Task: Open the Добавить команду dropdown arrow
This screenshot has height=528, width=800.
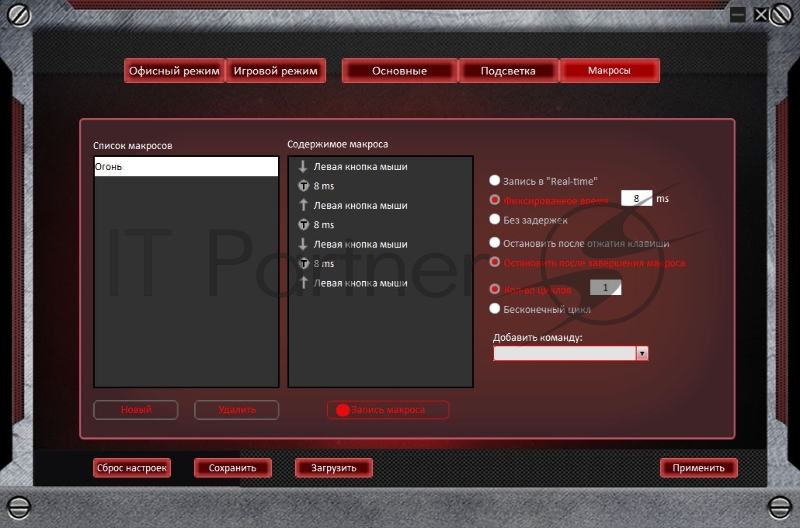Action: click(642, 353)
